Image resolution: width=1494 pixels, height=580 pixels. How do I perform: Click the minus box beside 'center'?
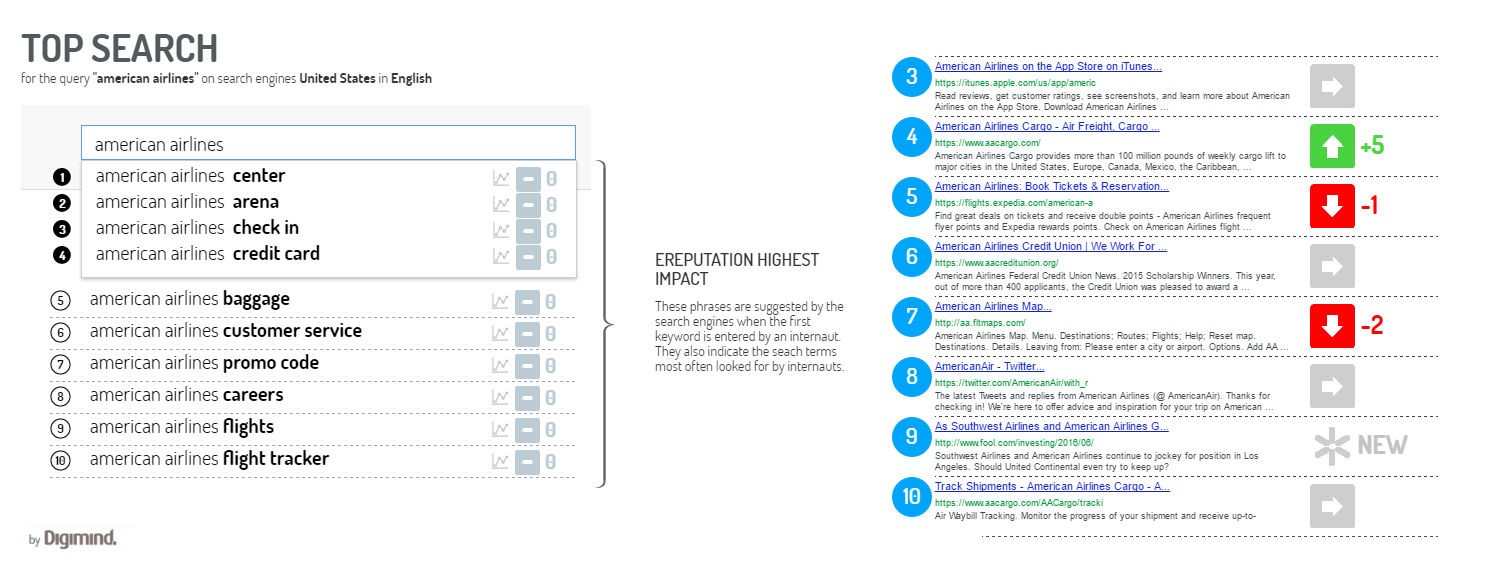(528, 179)
